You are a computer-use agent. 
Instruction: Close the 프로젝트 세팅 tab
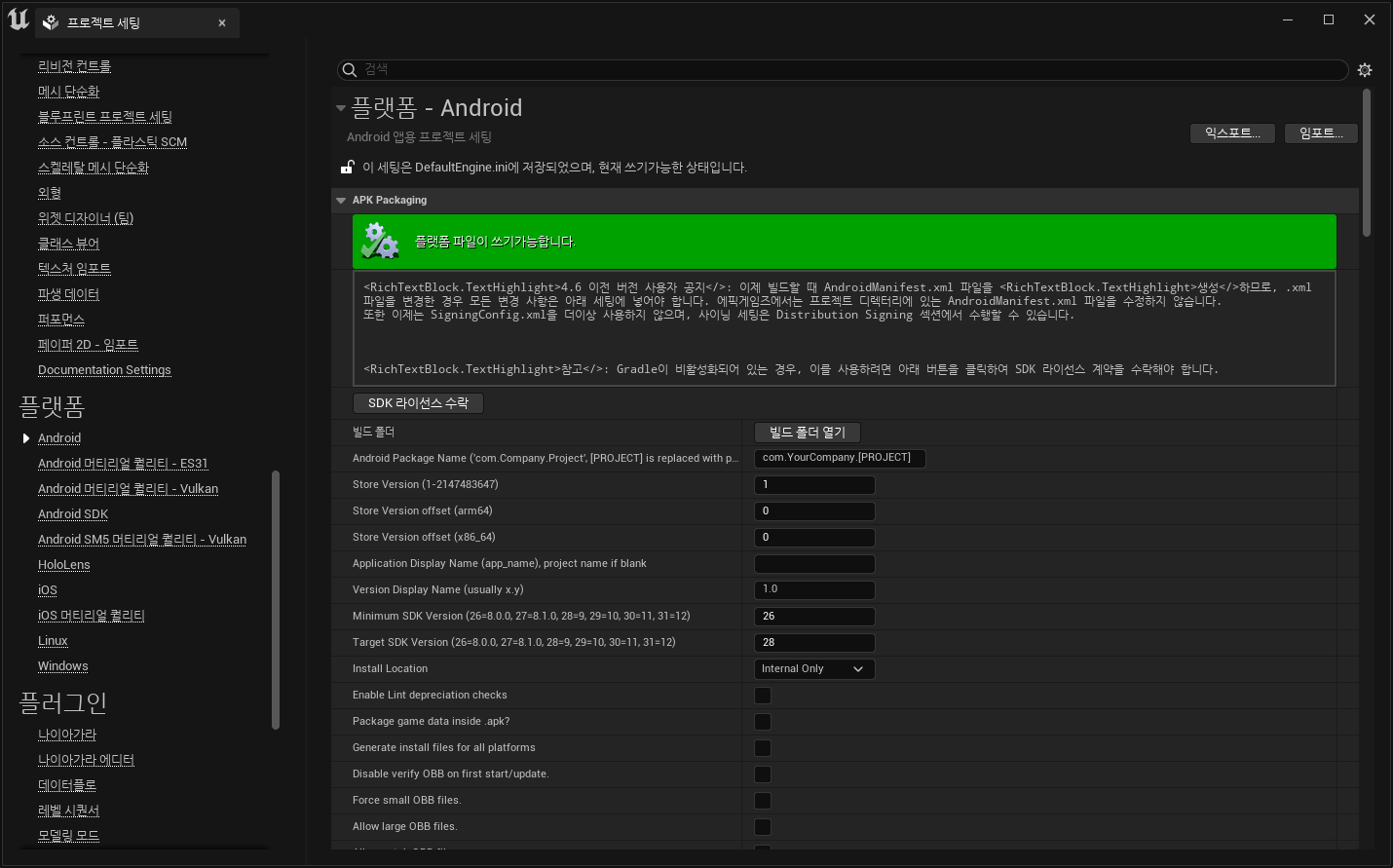pyautogui.click(x=222, y=22)
